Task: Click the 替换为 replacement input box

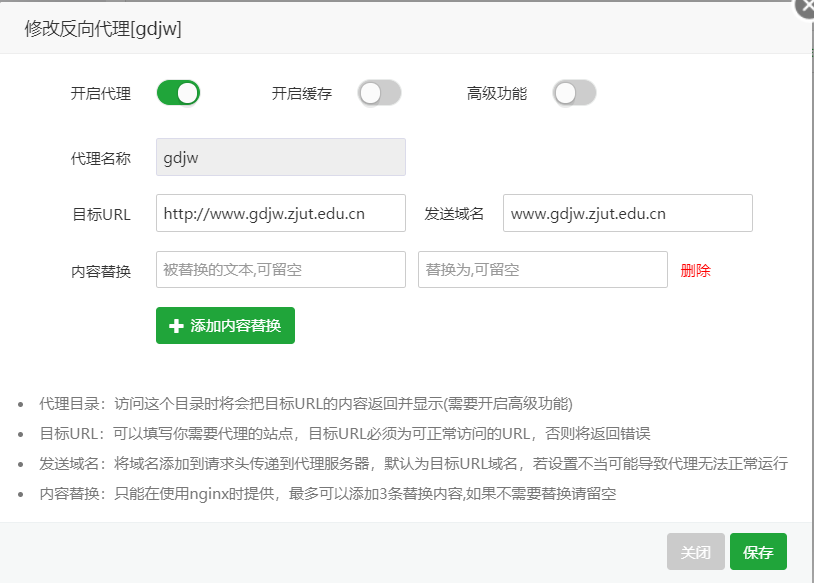Action: (x=542, y=269)
